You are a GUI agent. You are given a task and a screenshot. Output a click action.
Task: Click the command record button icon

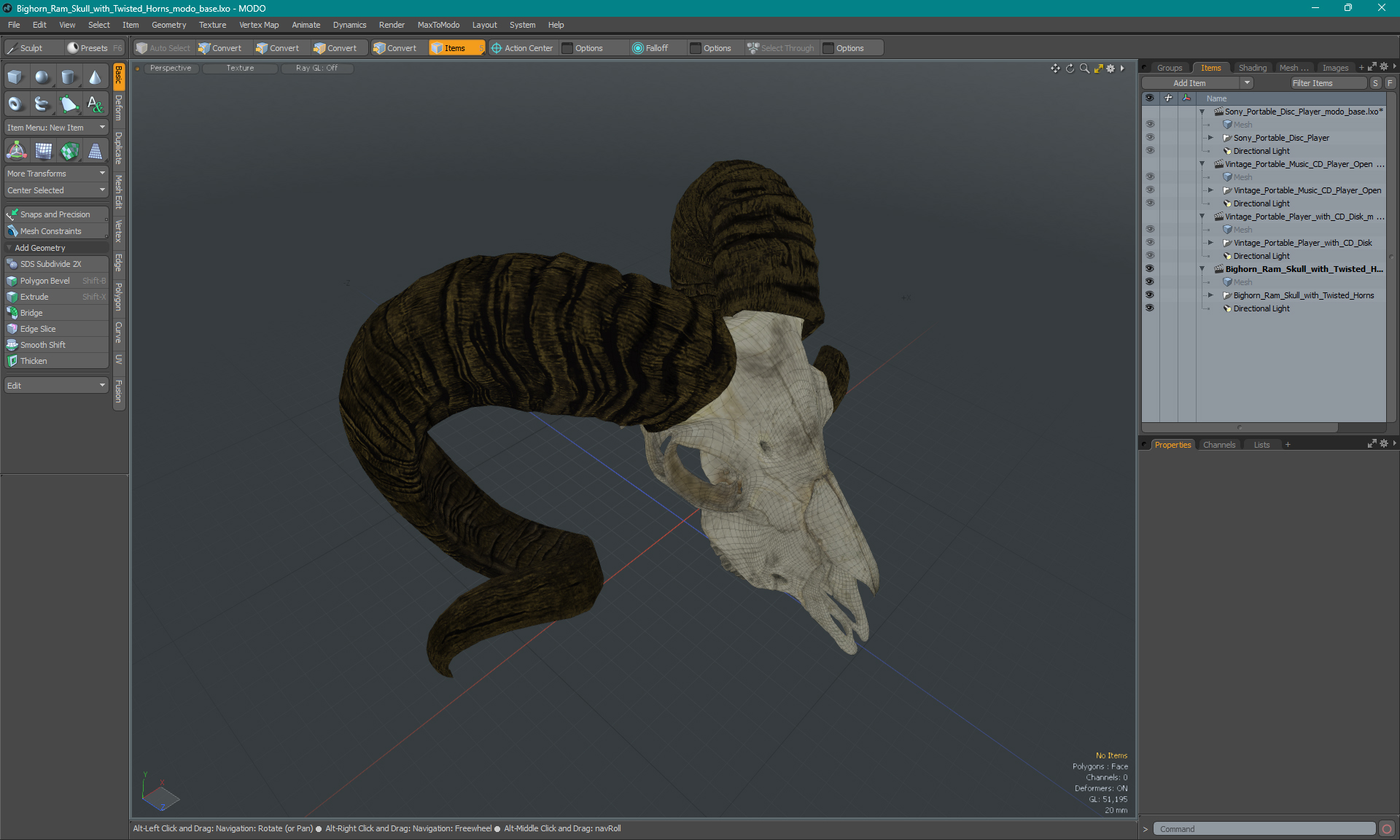tap(1387, 829)
